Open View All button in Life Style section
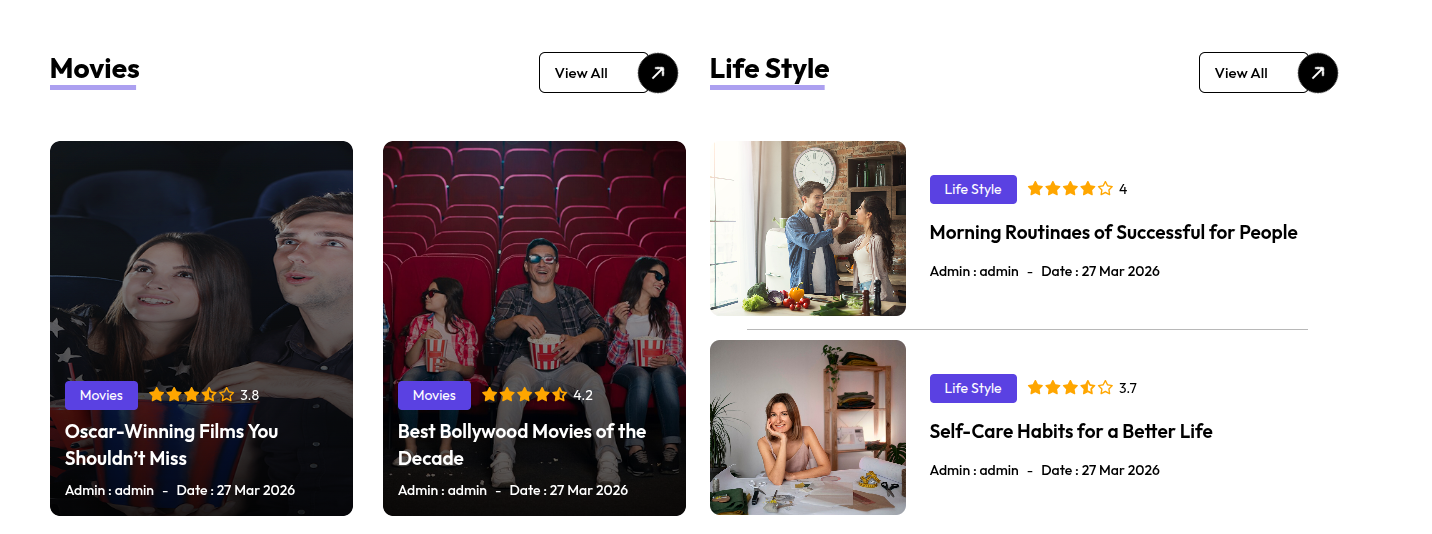The image size is (1432, 534). click(x=1254, y=73)
